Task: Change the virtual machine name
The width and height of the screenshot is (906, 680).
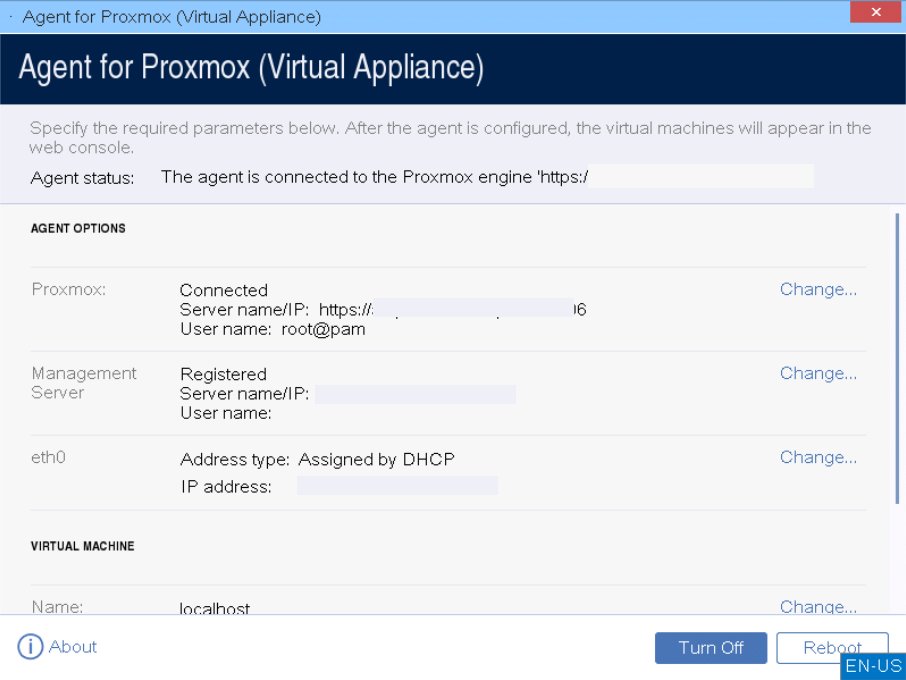Action: tap(818, 607)
